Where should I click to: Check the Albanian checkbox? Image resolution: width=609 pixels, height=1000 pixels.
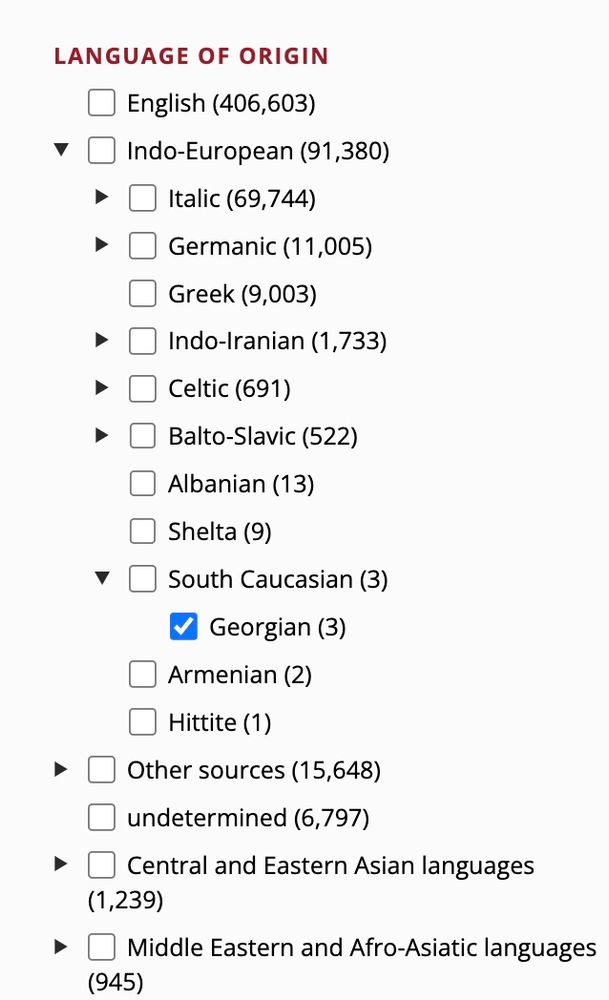click(142, 483)
